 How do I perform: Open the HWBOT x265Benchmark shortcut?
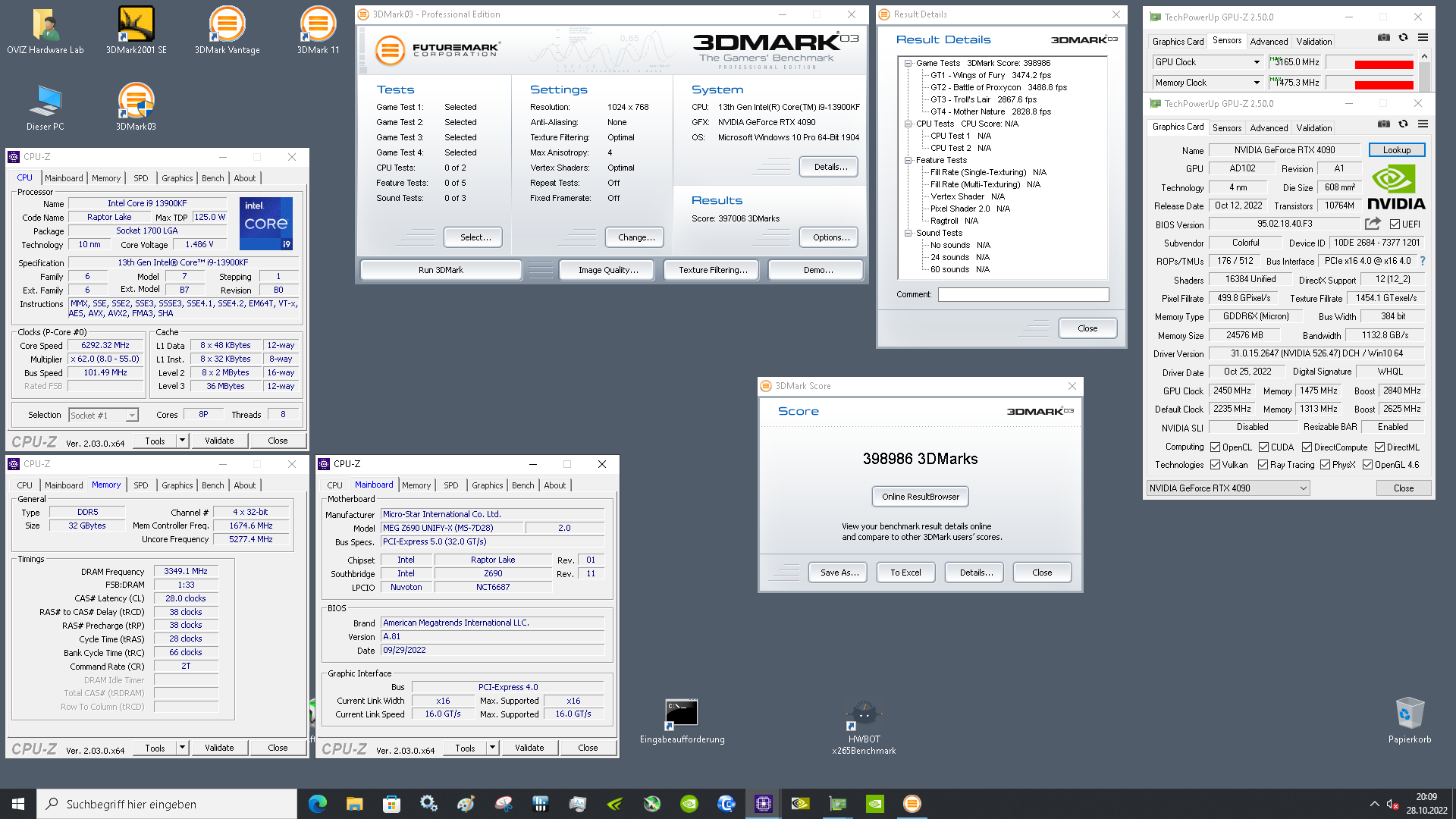coord(864,728)
